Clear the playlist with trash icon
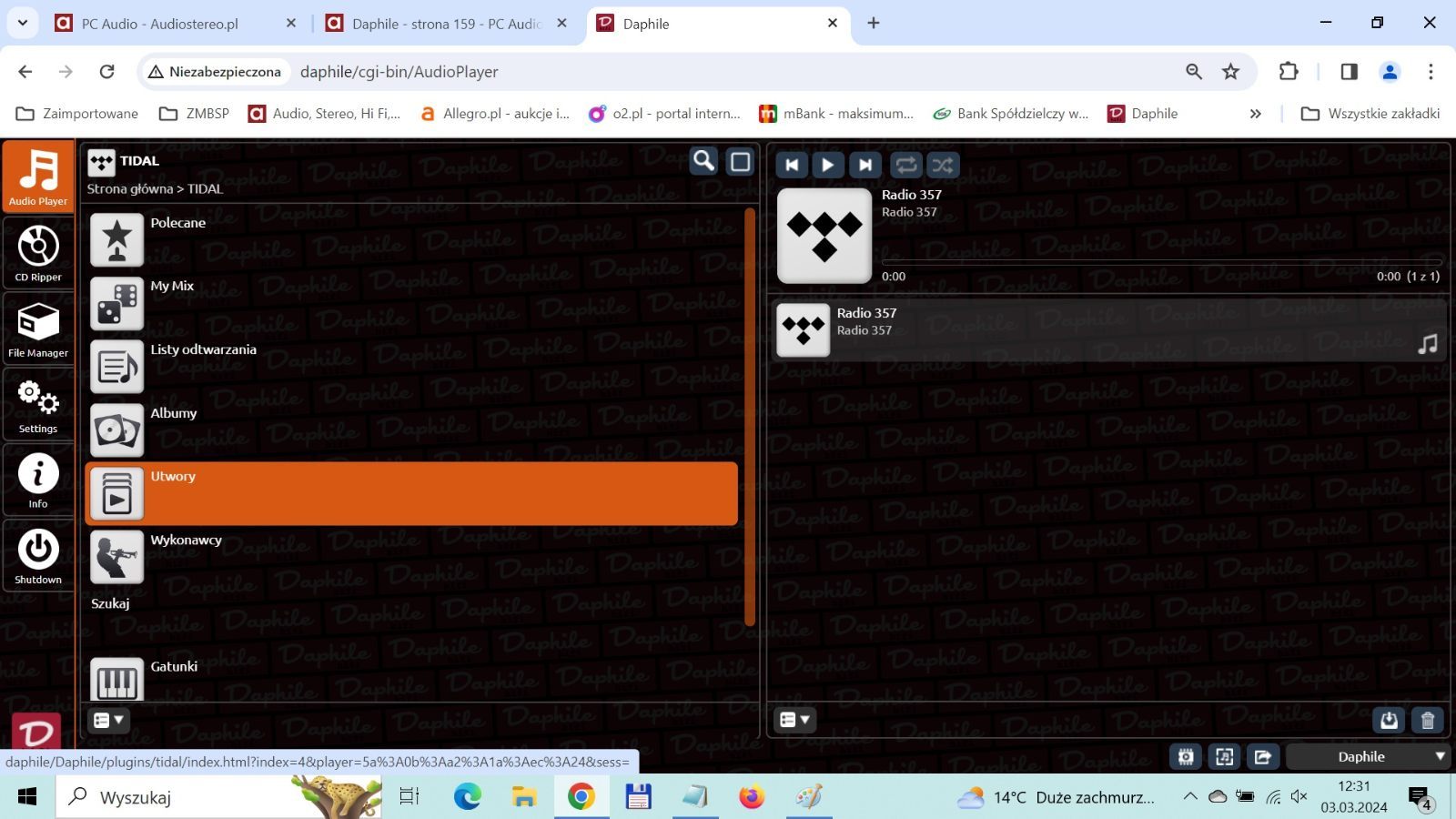1456x819 pixels. coord(1428,721)
